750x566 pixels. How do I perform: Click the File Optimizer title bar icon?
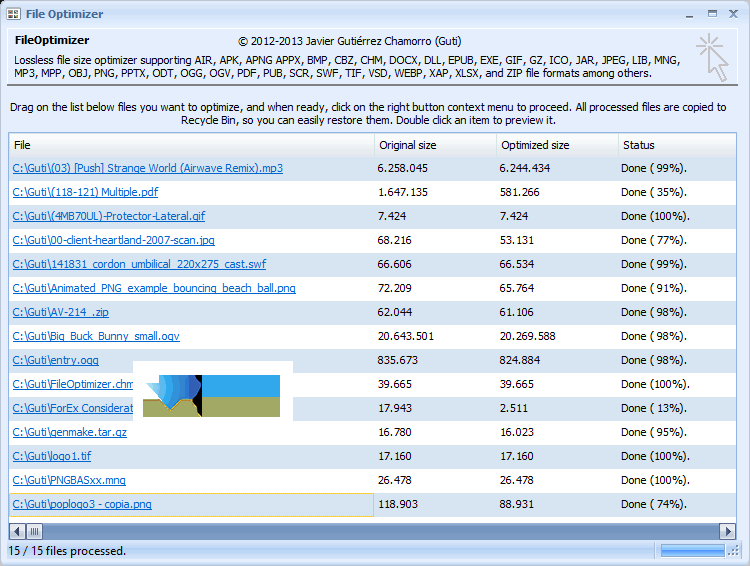point(13,14)
